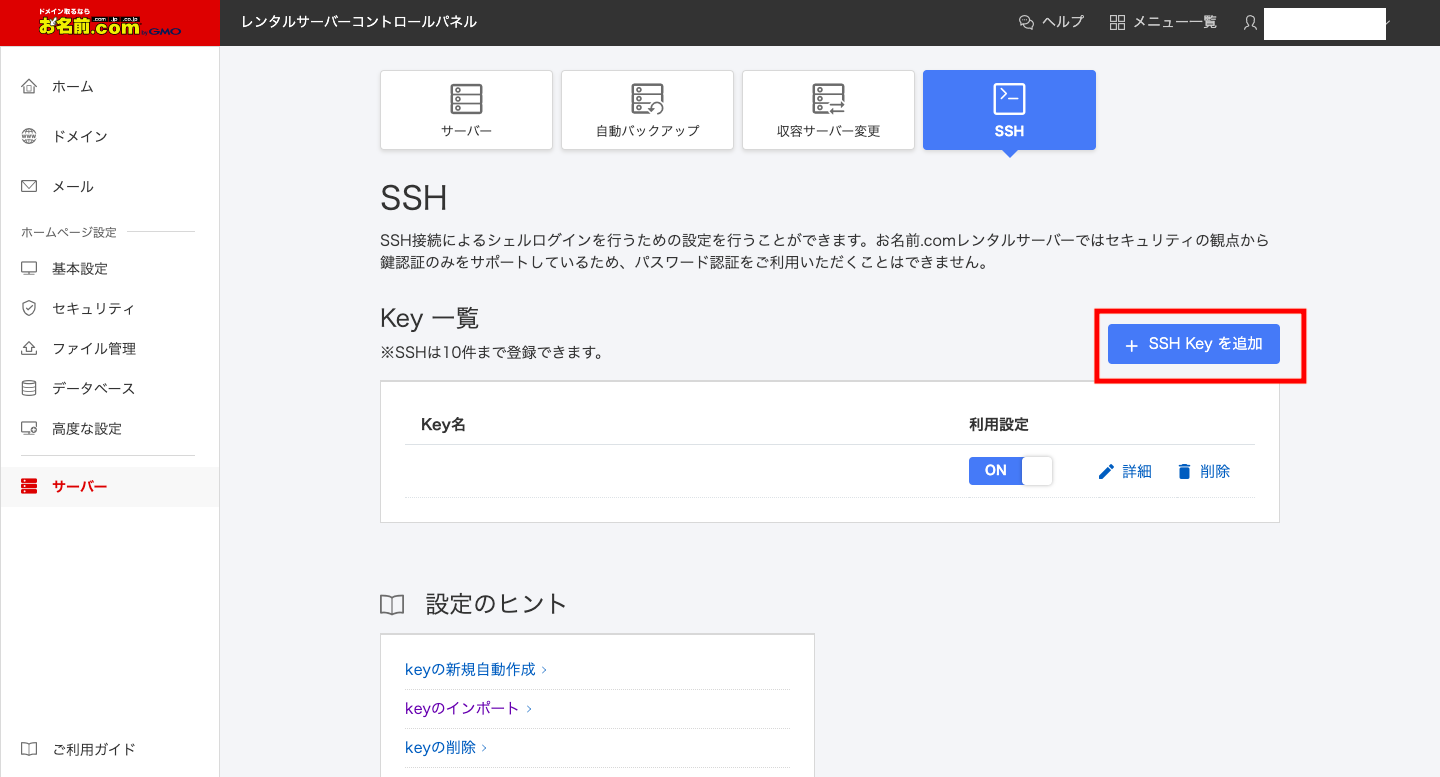The height and width of the screenshot is (777, 1440).
Task: Open ドメイン in the sidebar
Action: click(79, 137)
